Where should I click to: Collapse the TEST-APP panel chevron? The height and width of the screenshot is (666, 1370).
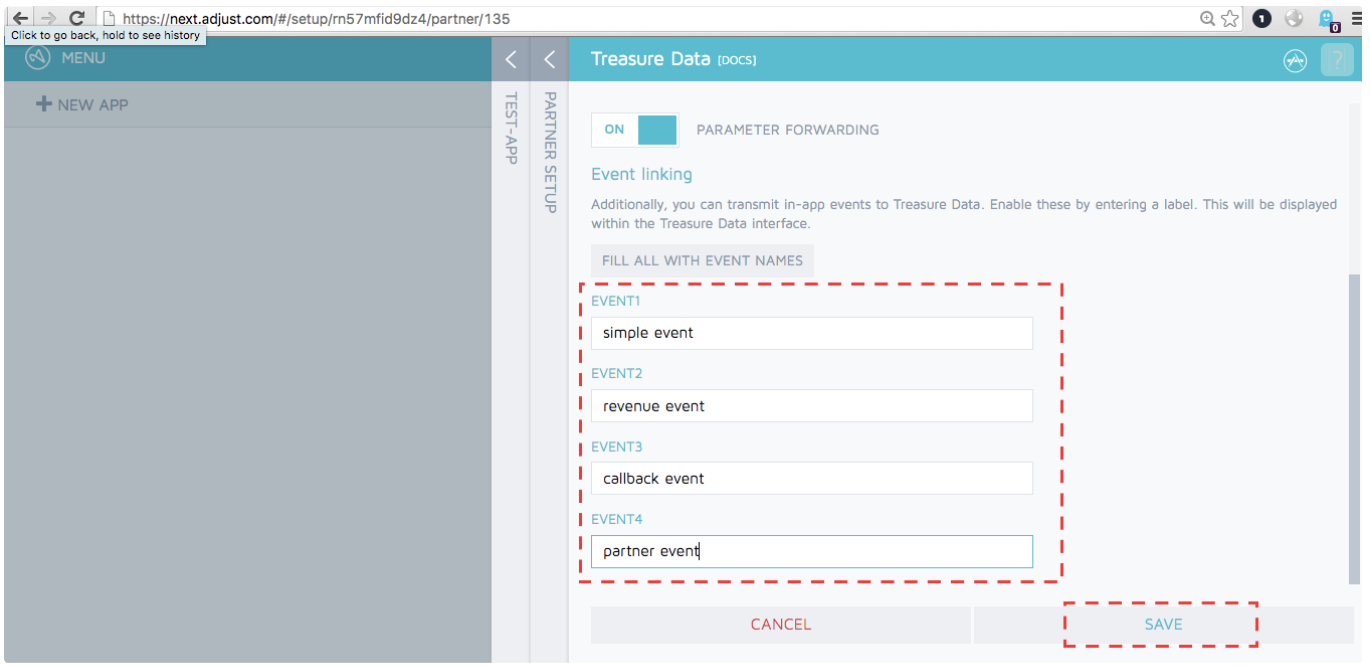510,60
